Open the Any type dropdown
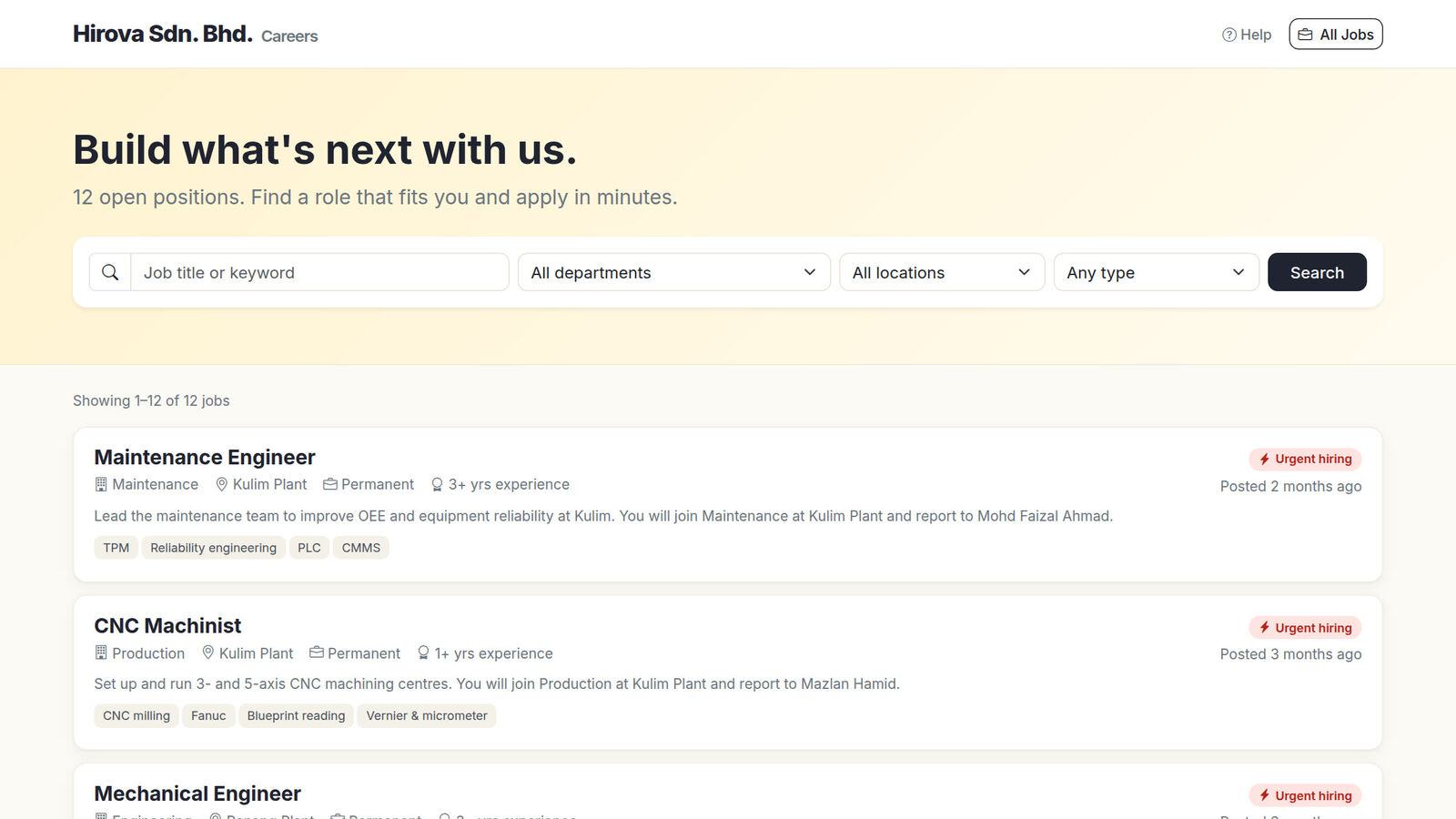Viewport: 1456px width, 819px height. tap(1157, 272)
